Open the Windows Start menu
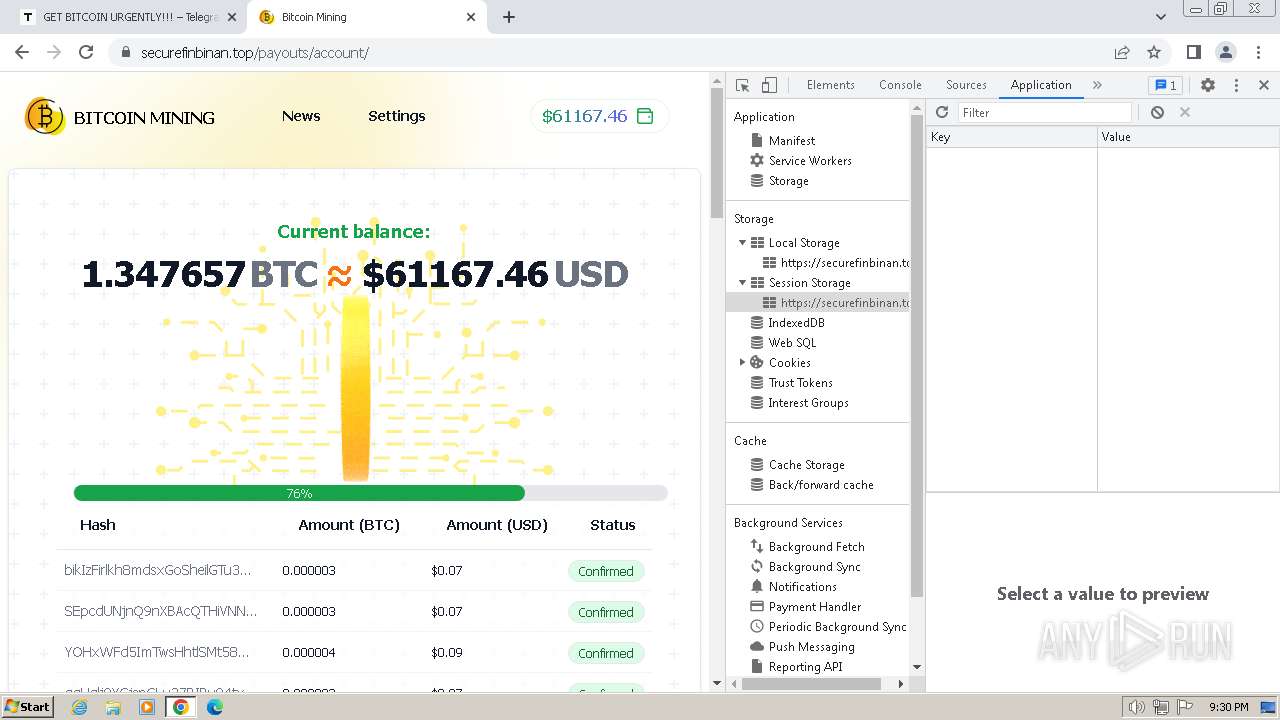 tap(28, 706)
